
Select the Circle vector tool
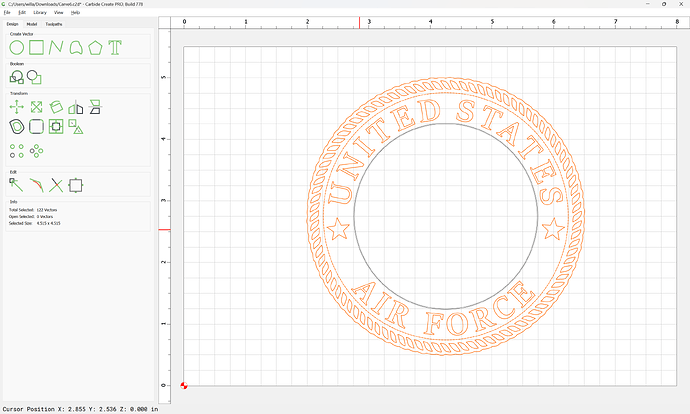[x=17, y=48]
